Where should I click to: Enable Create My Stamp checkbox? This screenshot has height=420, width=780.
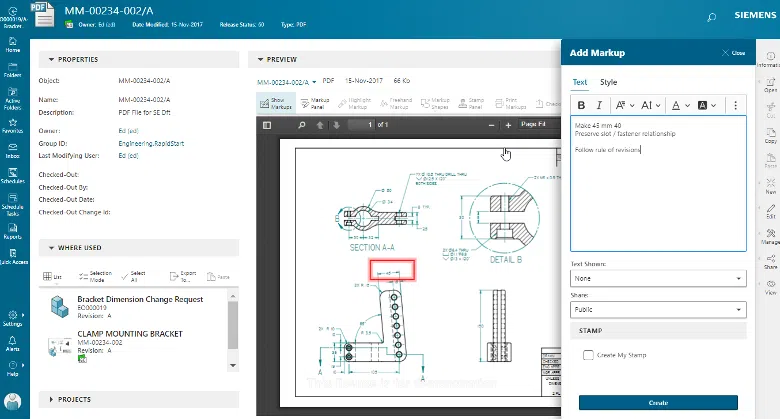588,355
